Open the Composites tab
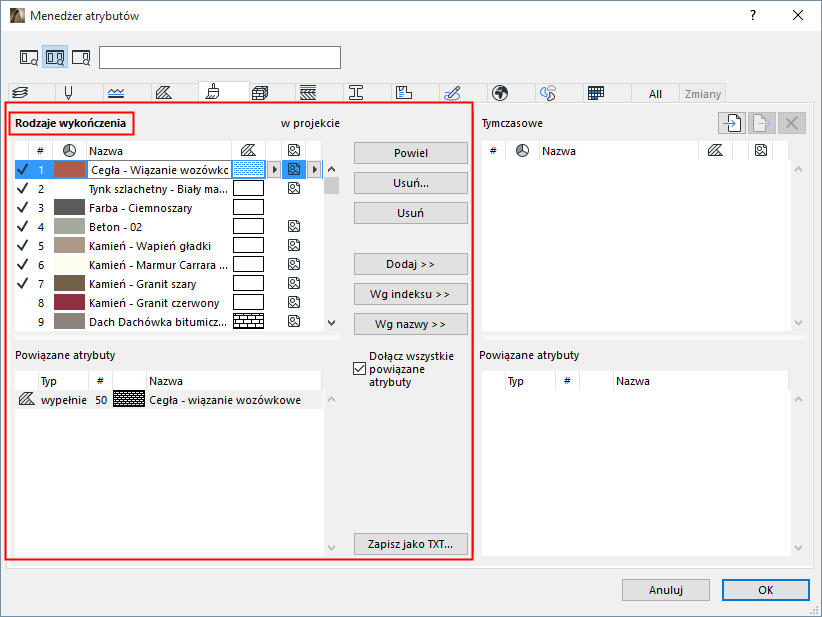The image size is (822, 617). (308, 93)
